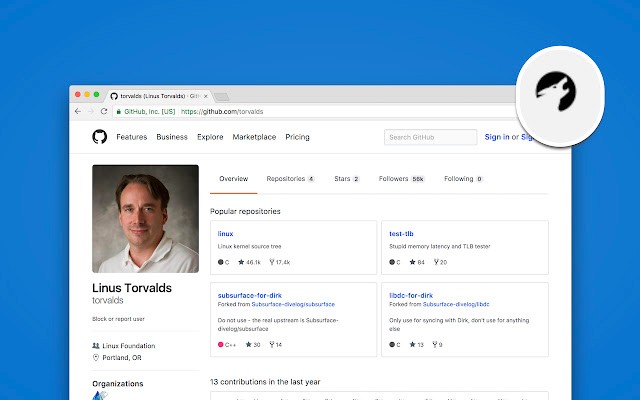Open the Features menu item
640x400 pixels.
131,137
